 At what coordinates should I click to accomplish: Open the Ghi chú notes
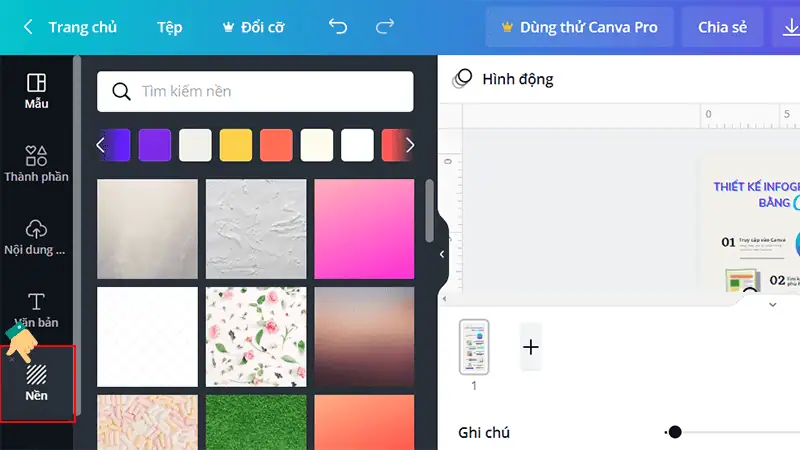point(484,433)
